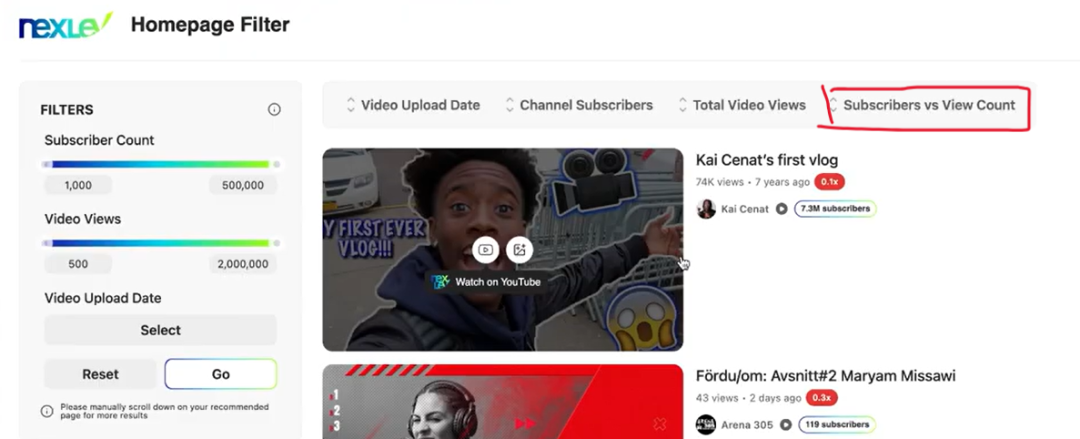
Task: Click play icon beside Kai Cenat name
Action: pyautogui.click(x=782, y=209)
